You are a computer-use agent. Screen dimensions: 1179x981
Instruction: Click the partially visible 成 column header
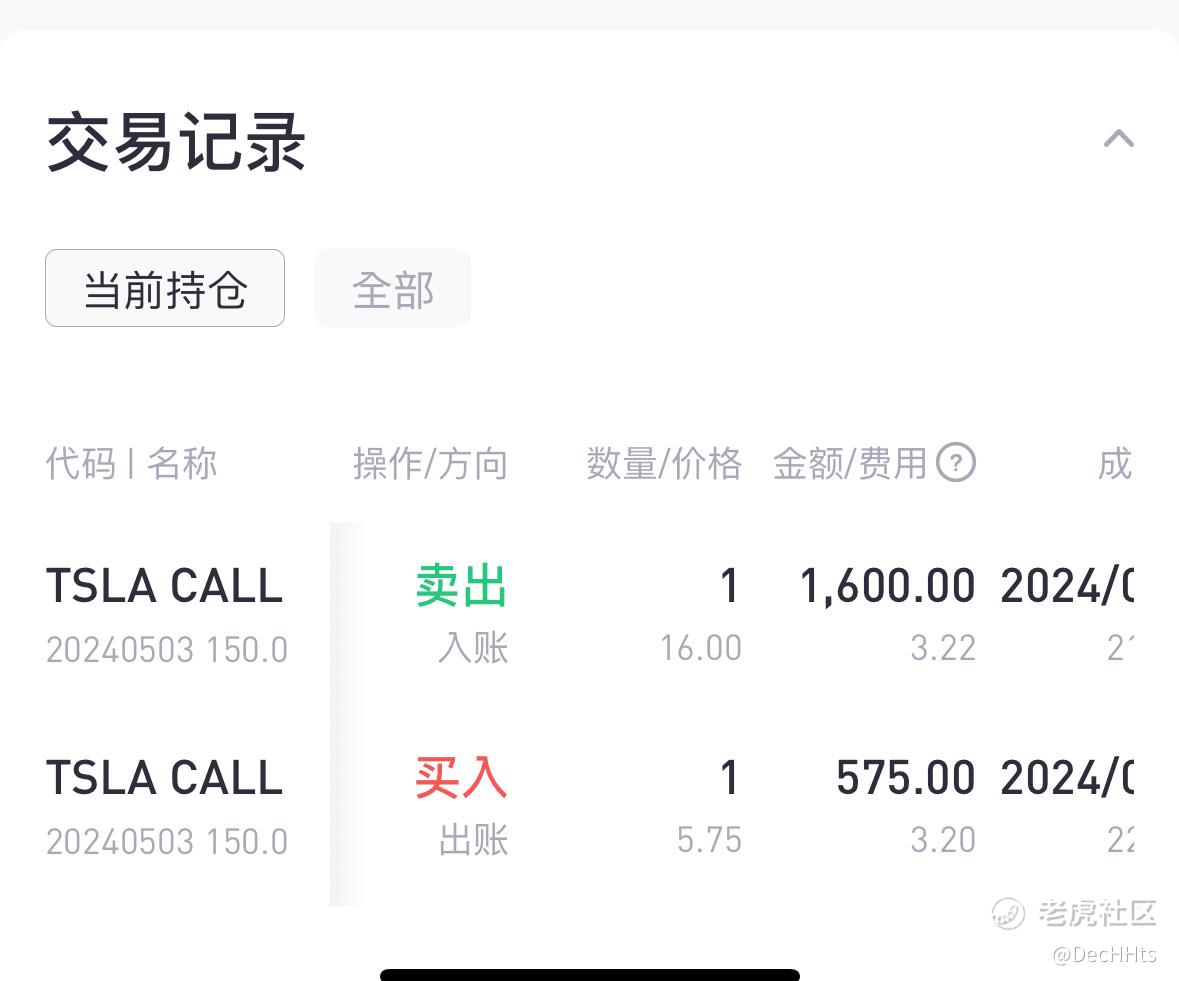click(x=1115, y=463)
